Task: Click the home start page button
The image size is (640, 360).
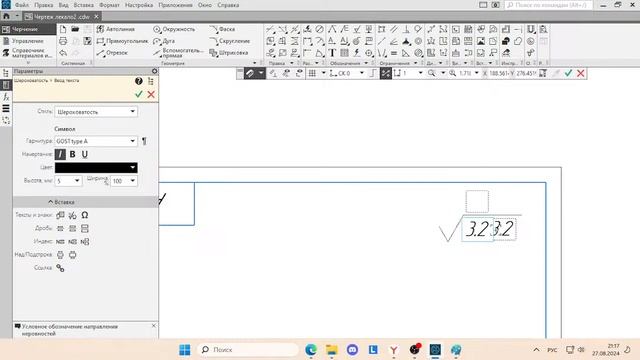Action: click(x=6, y=17)
